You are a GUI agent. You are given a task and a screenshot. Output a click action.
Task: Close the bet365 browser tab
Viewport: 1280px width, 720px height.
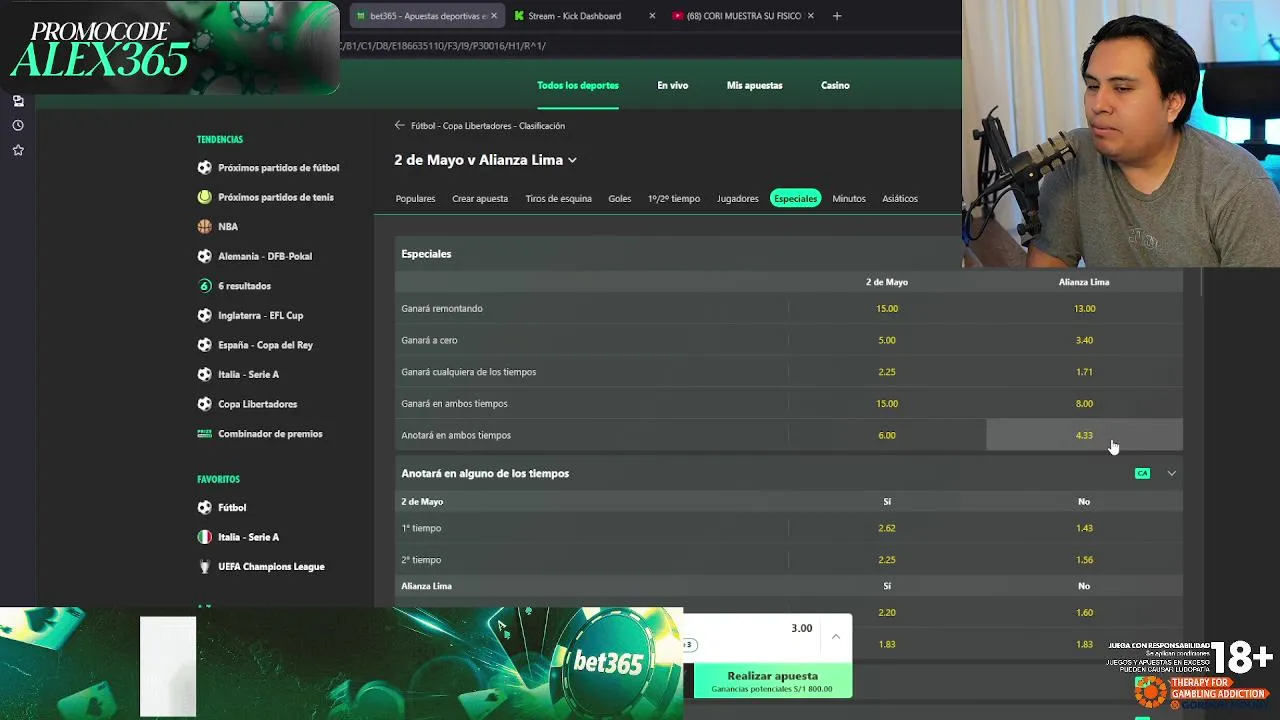pyautogui.click(x=494, y=16)
